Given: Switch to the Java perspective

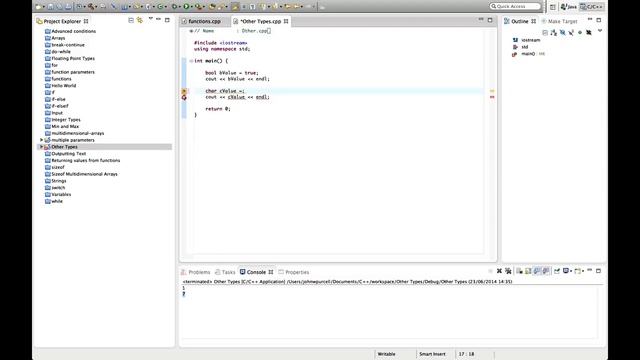Looking at the screenshot, I should pos(569,7).
